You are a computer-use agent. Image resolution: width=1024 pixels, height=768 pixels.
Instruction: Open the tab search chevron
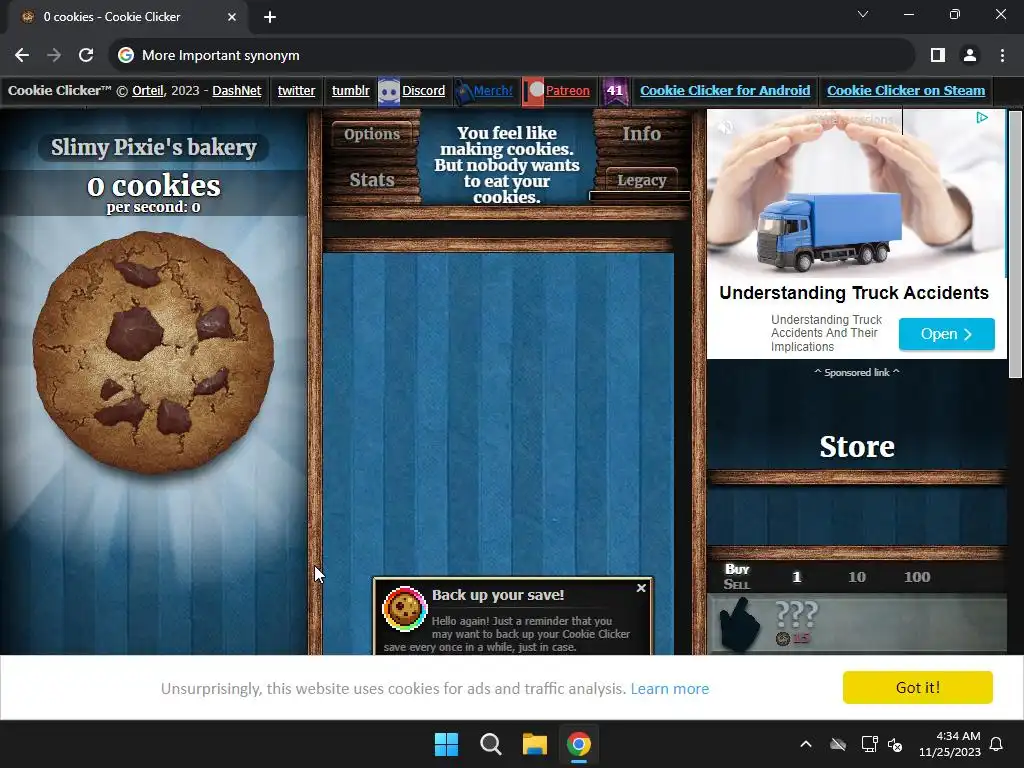[863, 14]
